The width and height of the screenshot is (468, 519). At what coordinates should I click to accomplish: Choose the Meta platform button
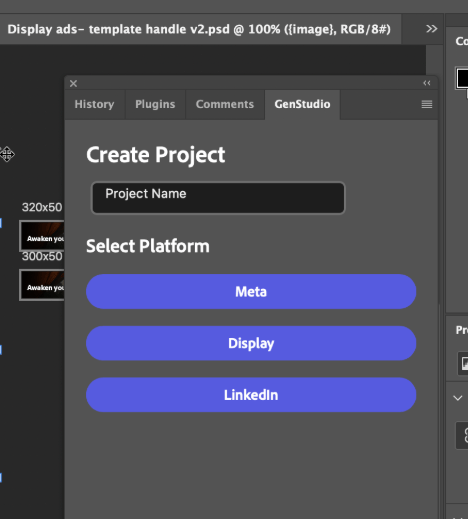251,292
